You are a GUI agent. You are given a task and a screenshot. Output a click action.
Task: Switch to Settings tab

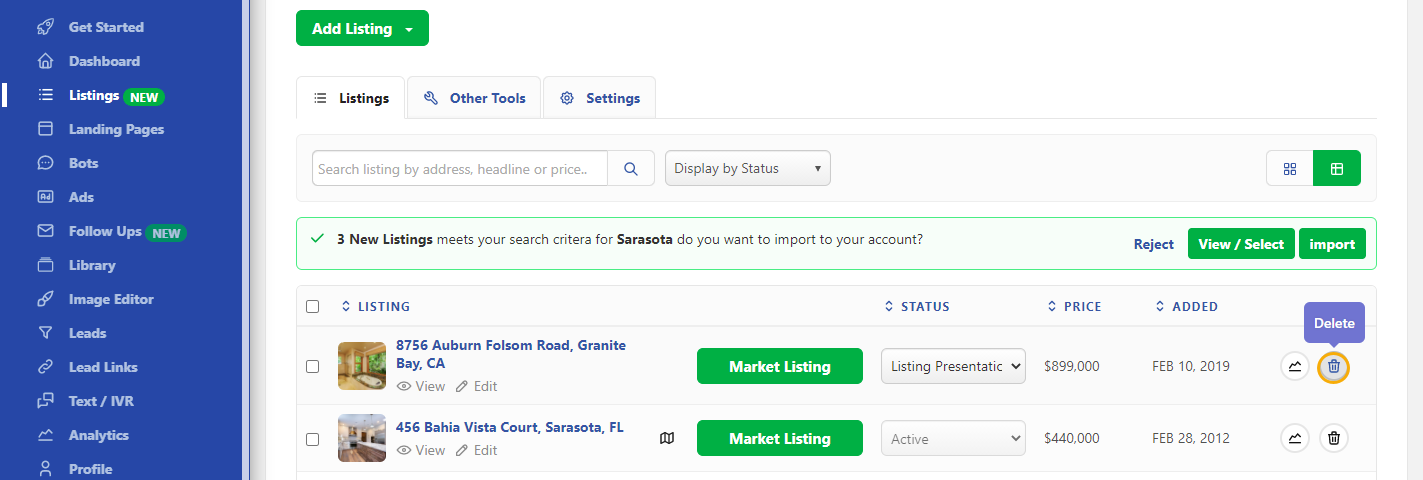[599, 98]
